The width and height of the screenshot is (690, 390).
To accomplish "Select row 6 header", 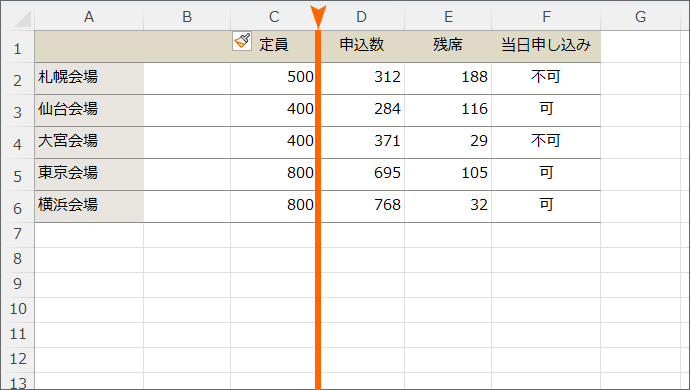I will (x=18, y=207).
